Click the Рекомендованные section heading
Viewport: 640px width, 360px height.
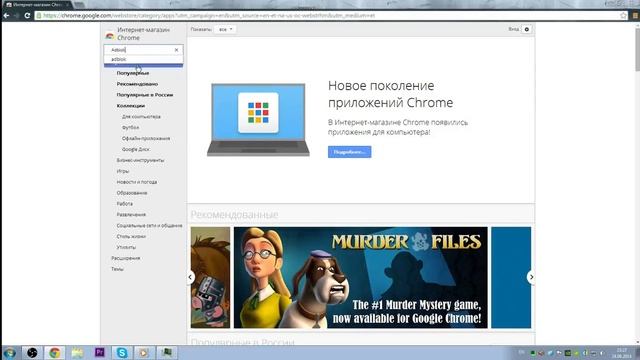point(234,215)
